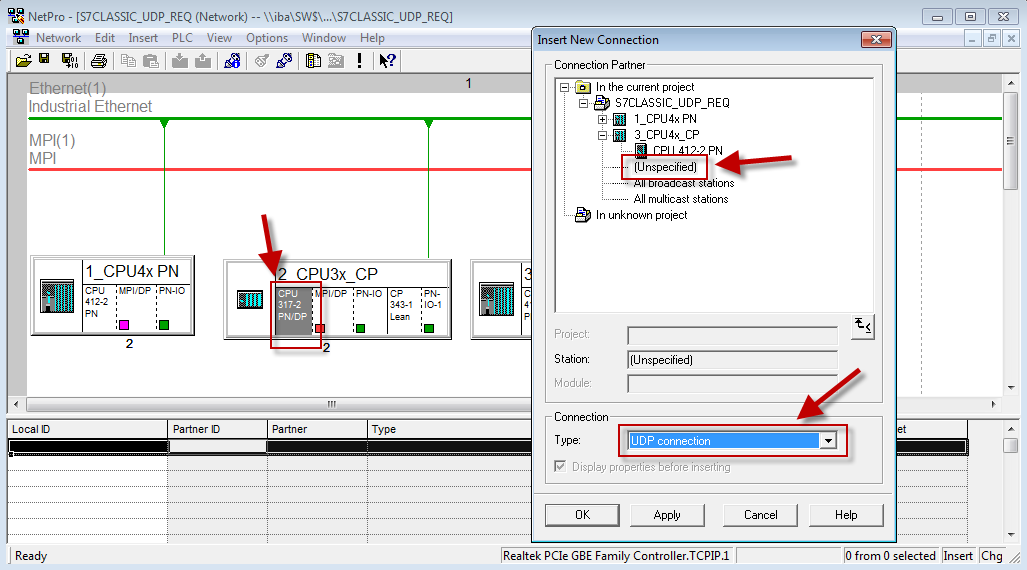1027x570 pixels.
Task: Click the Open project folder icon
Action: click(x=24, y=60)
